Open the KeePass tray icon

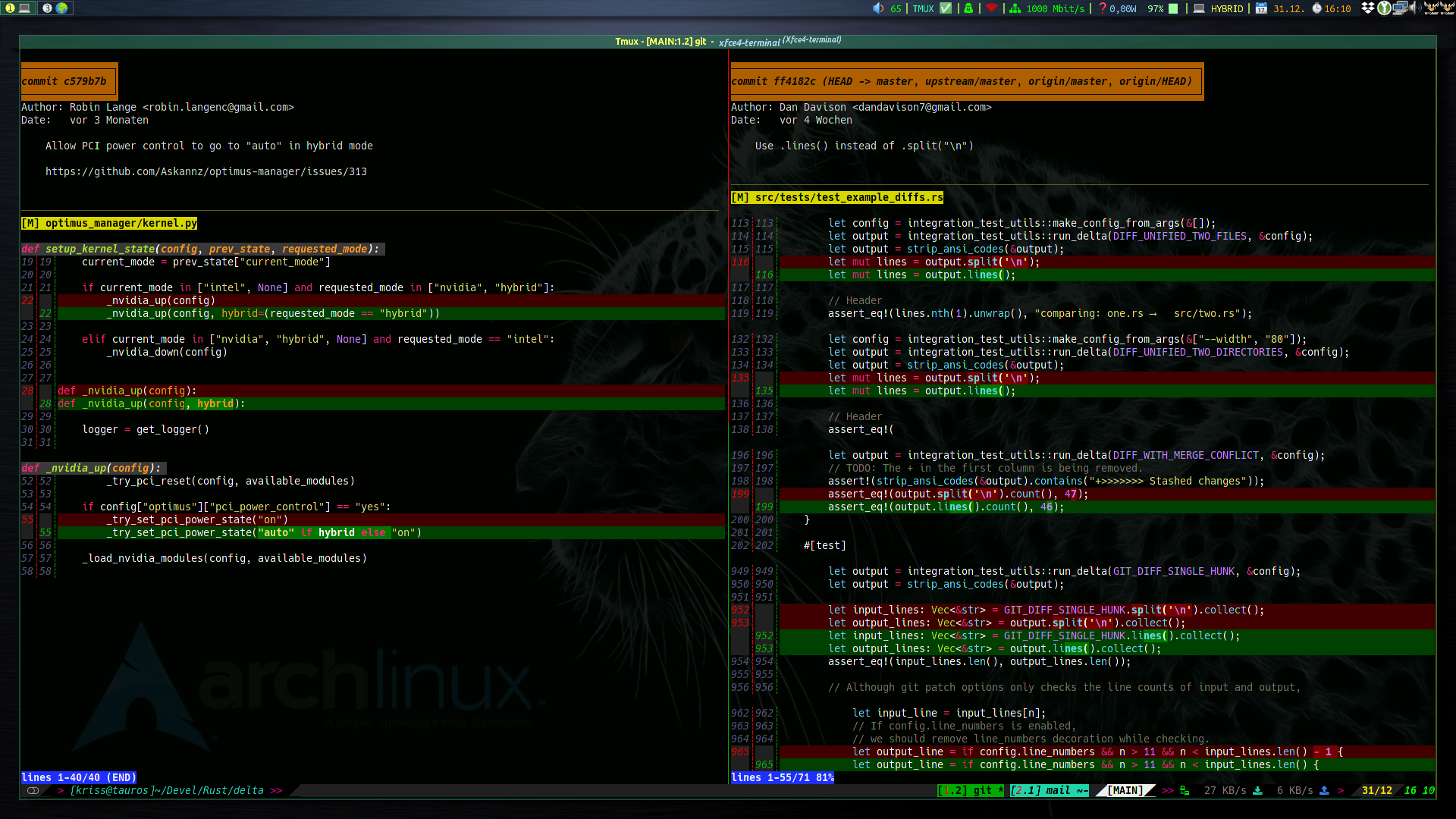click(1385, 8)
